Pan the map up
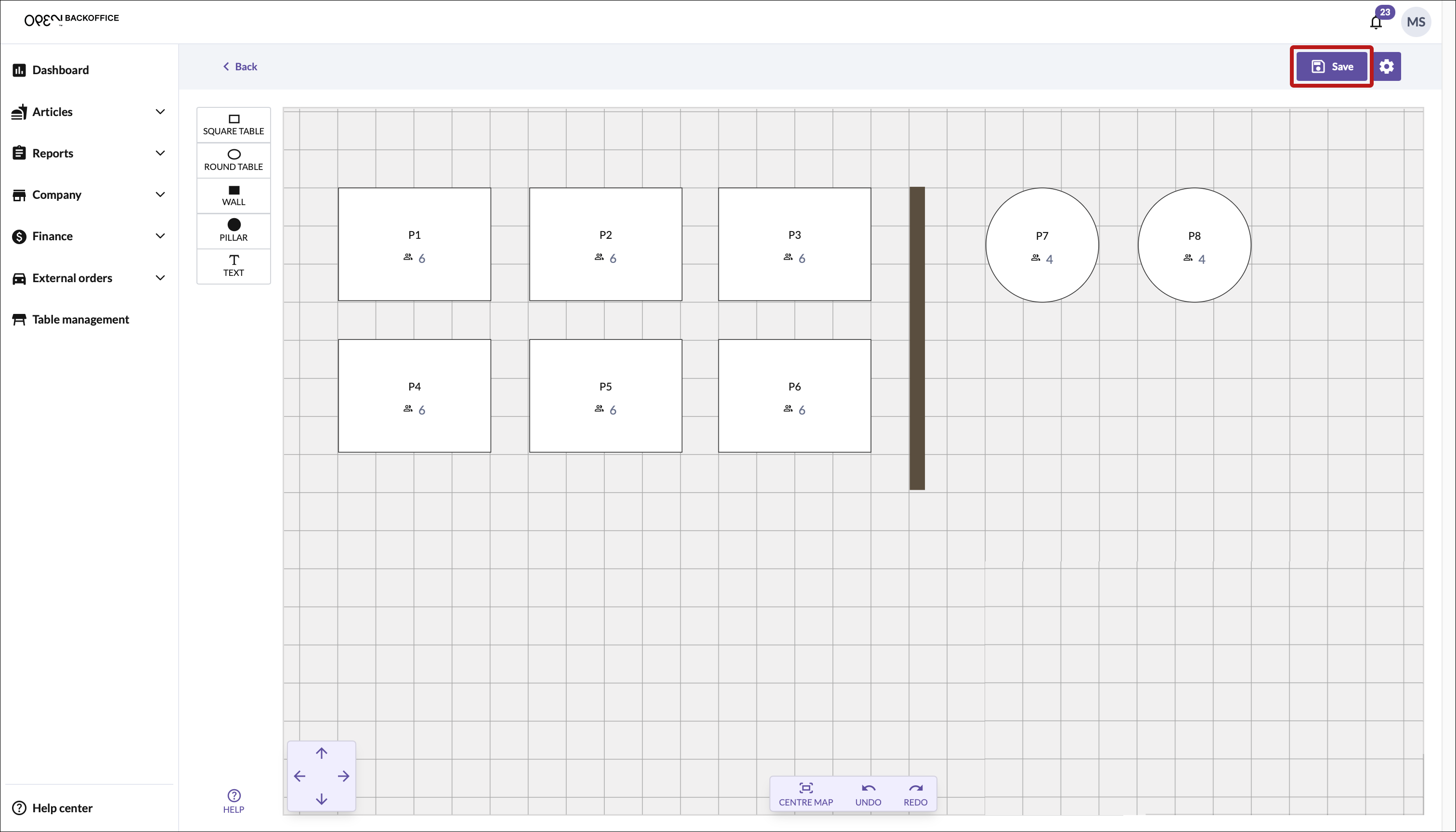1456x832 pixels. pos(322,753)
